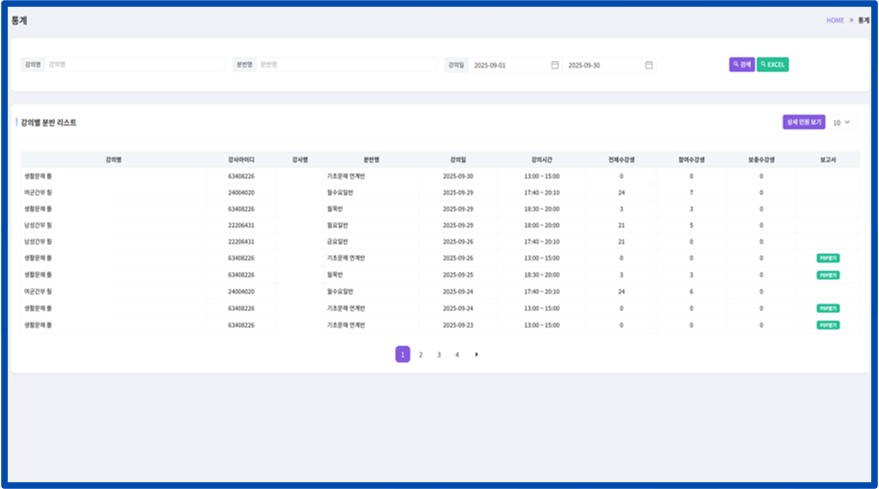Image resolution: width=879 pixels, height=489 pixels.
Task: Follow the HOME breadcrumb link
Action: click(x=834, y=20)
